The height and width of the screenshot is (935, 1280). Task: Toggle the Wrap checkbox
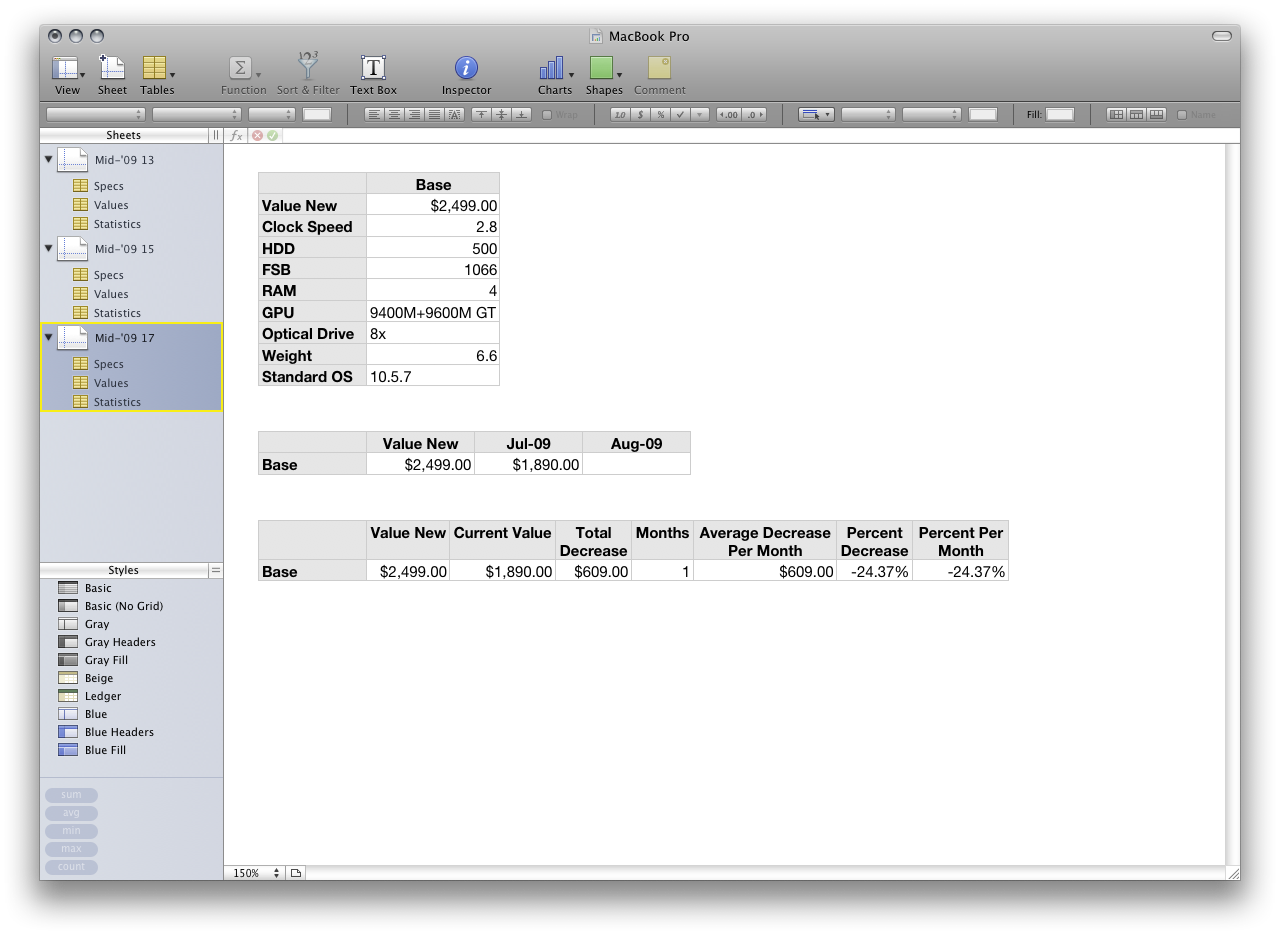(x=547, y=115)
